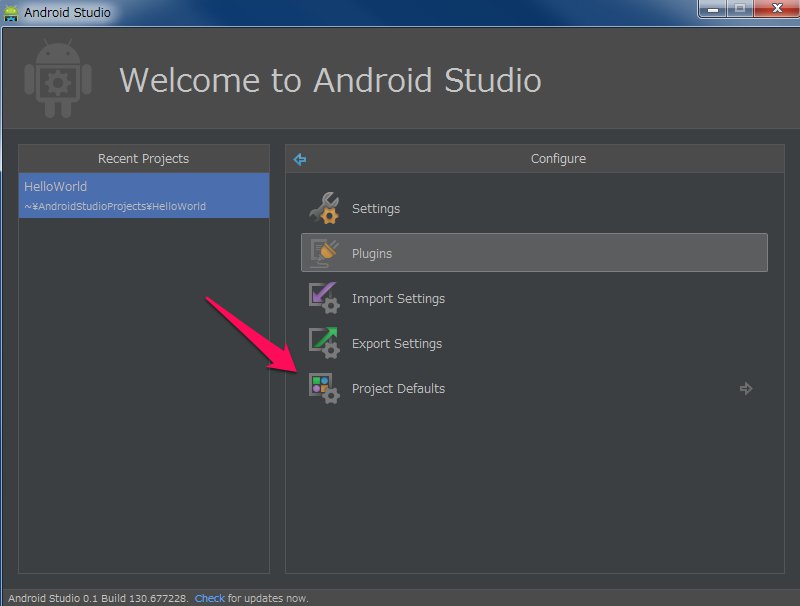This screenshot has width=800, height=606.
Task: Click the Project Defaults colored squares icon
Action: [x=324, y=388]
